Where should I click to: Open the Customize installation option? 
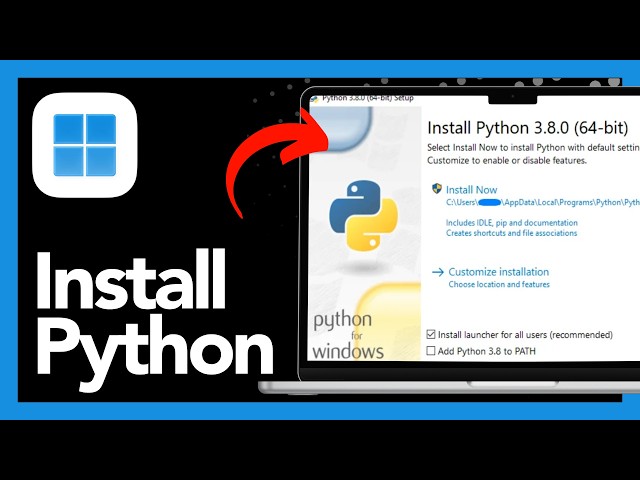coord(498,272)
